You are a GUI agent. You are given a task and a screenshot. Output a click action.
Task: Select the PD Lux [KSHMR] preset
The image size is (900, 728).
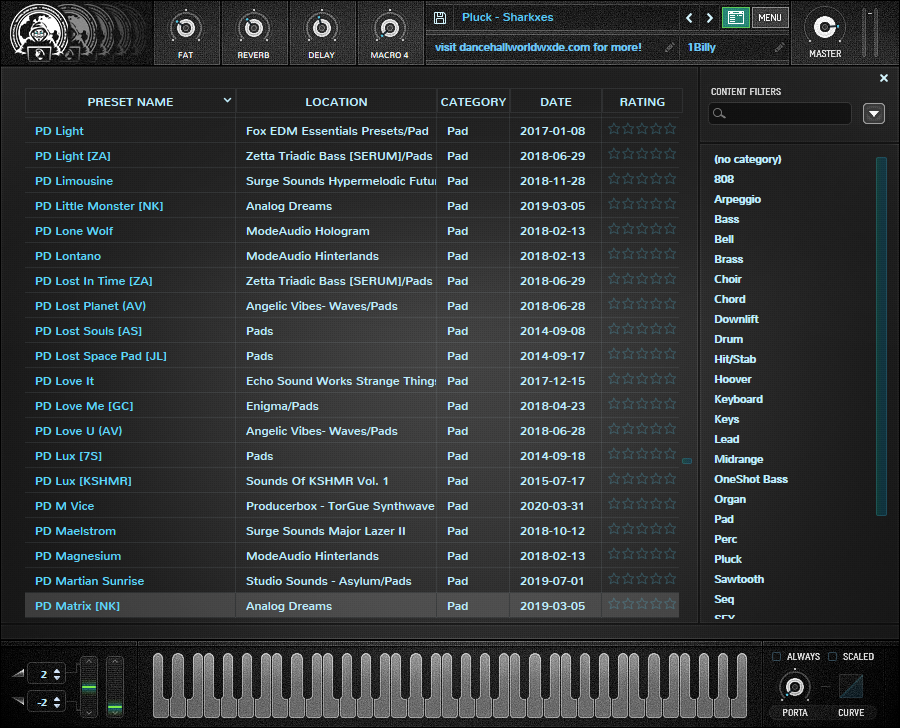pos(83,481)
